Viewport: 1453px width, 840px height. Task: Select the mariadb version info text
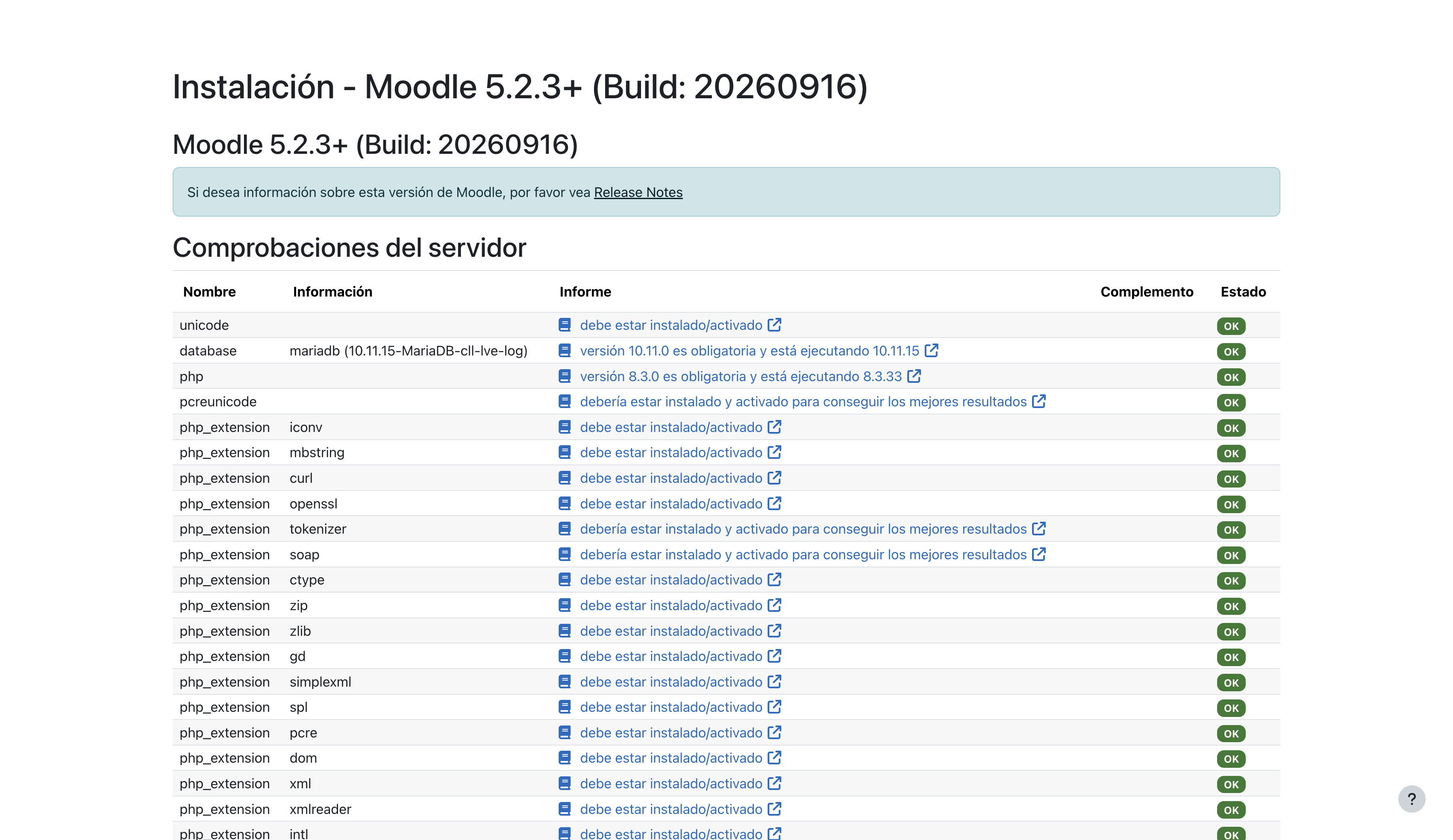(408, 350)
